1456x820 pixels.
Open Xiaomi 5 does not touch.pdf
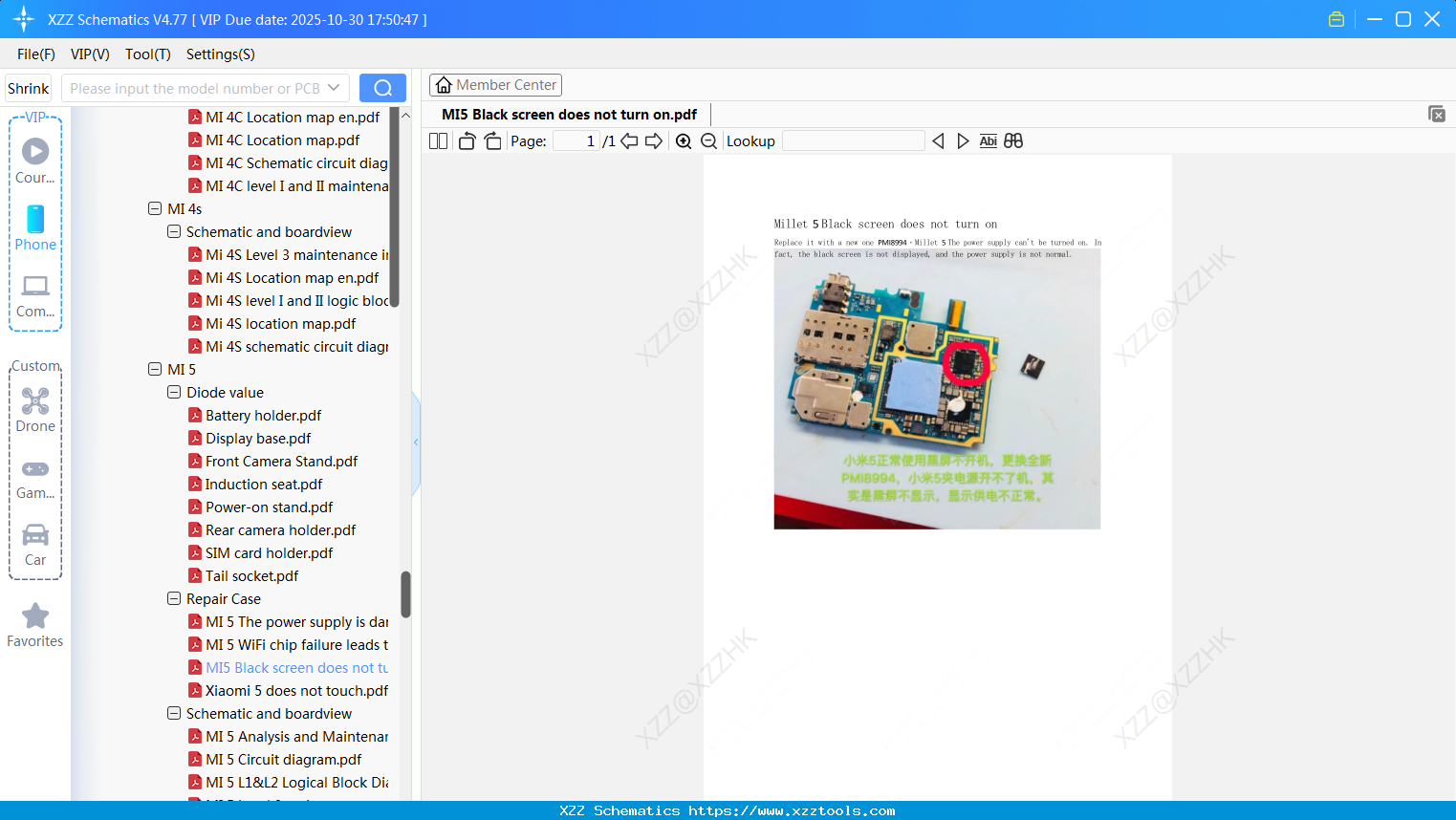pyautogui.click(x=296, y=690)
